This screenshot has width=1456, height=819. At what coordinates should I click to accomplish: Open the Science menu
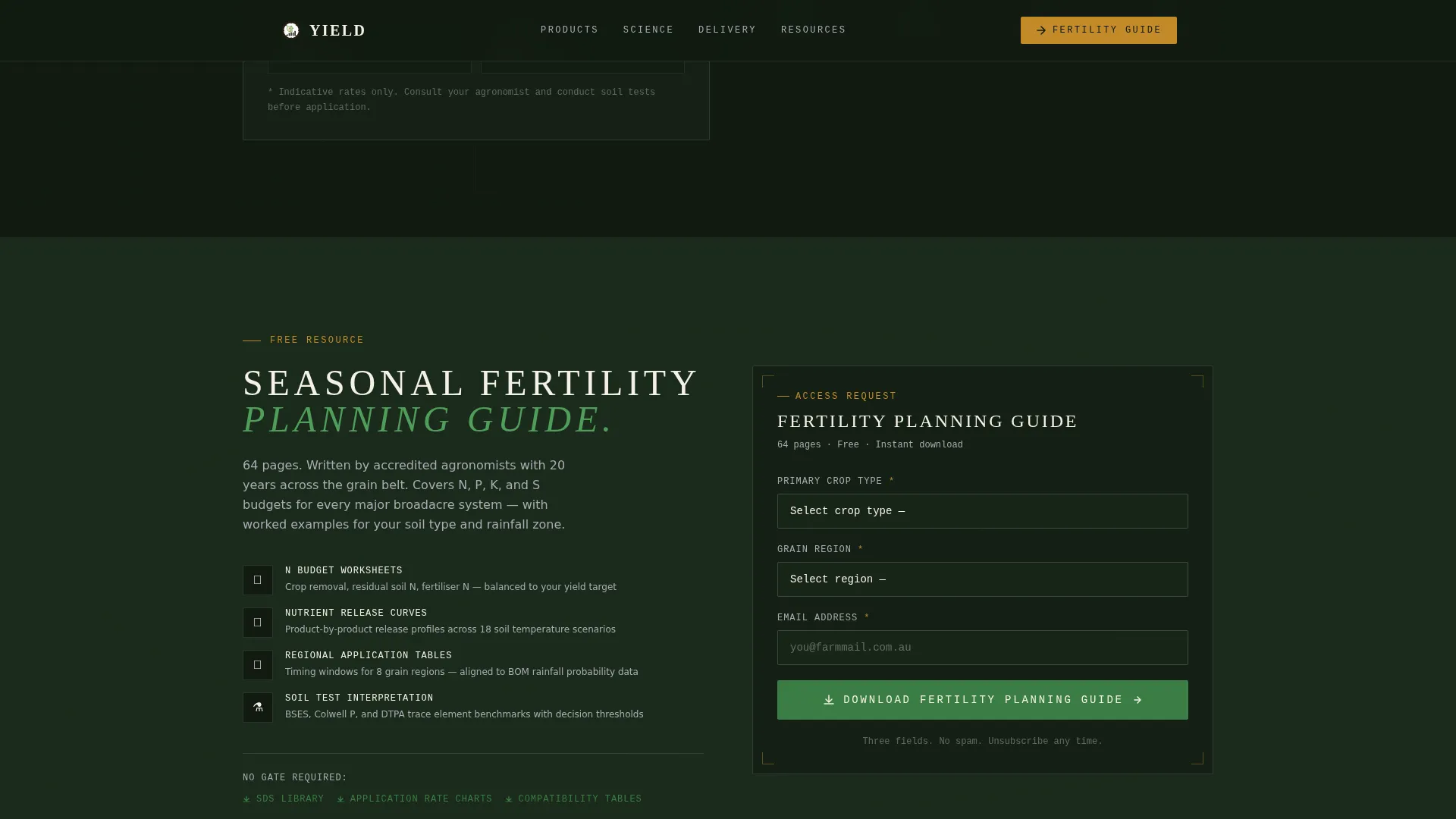coord(648,30)
